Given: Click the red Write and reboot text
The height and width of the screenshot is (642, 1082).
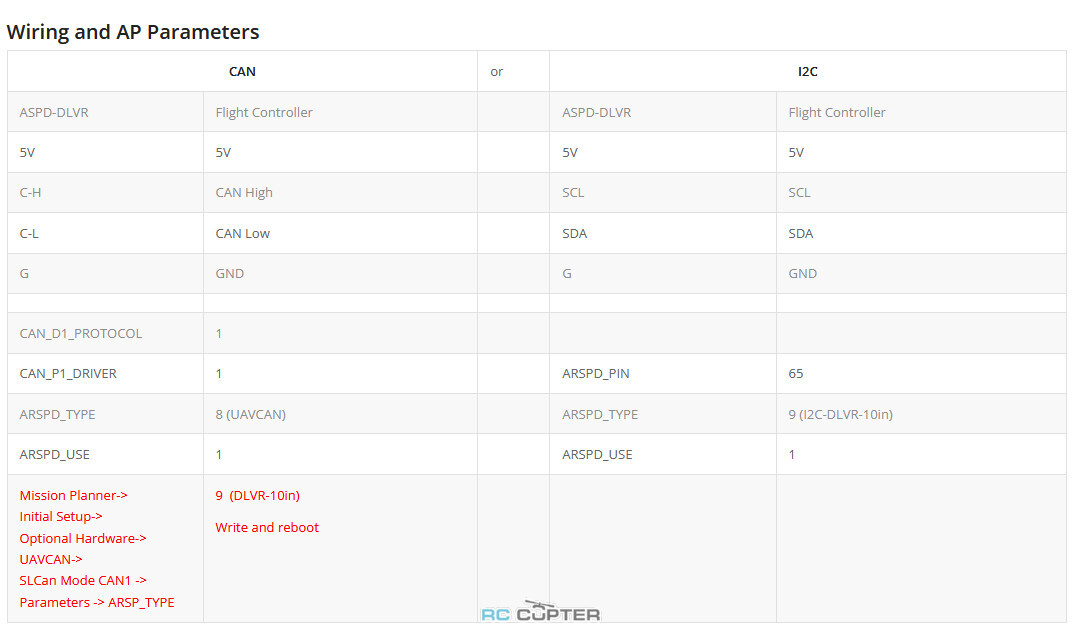Looking at the screenshot, I should click(x=267, y=527).
